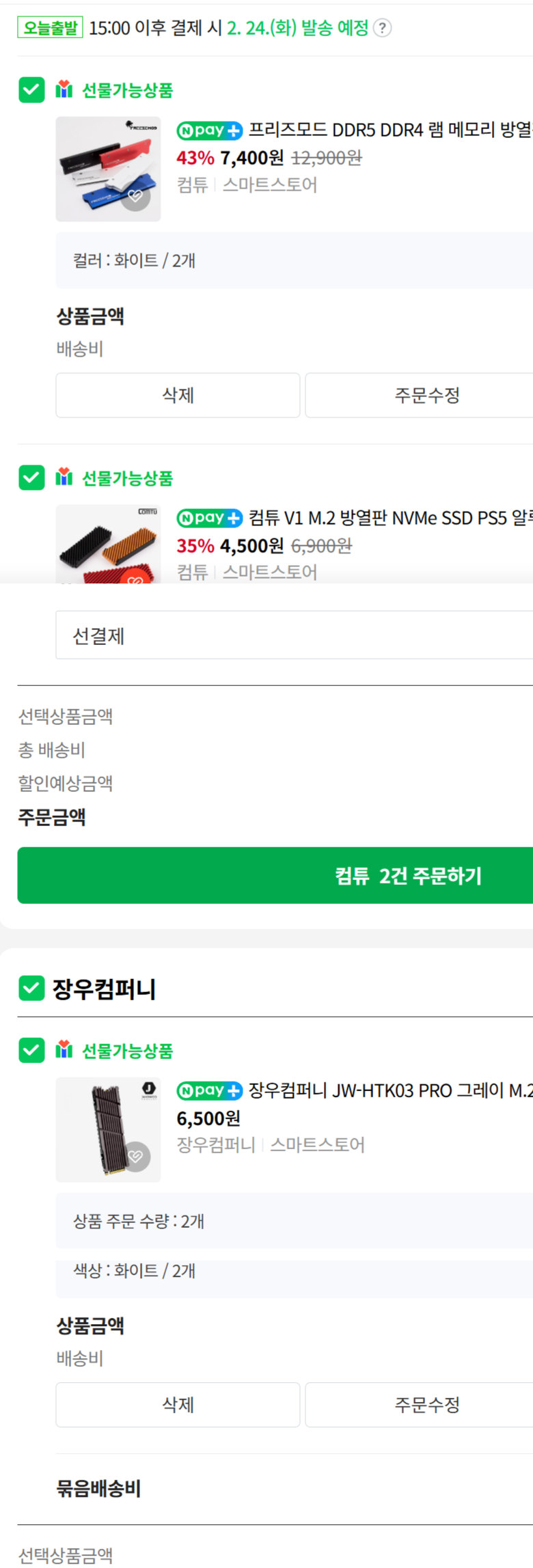Uncheck the 컴튜 V1 M.2 방열판 item checkbox
The height and width of the screenshot is (1568, 533).
tap(31, 478)
